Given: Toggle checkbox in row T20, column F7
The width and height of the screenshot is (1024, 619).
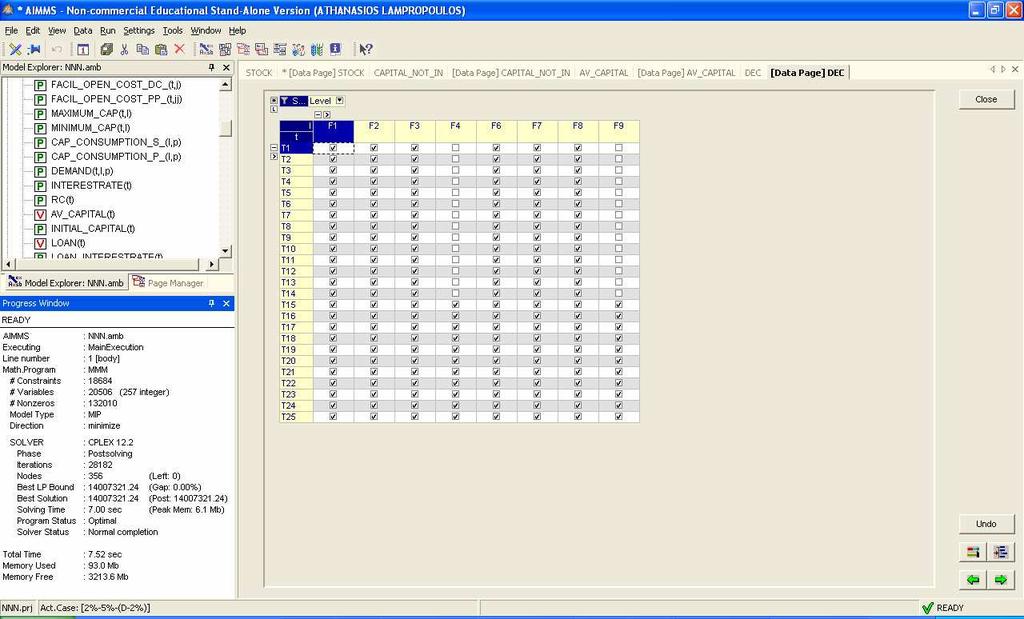Looking at the screenshot, I should tap(537, 361).
